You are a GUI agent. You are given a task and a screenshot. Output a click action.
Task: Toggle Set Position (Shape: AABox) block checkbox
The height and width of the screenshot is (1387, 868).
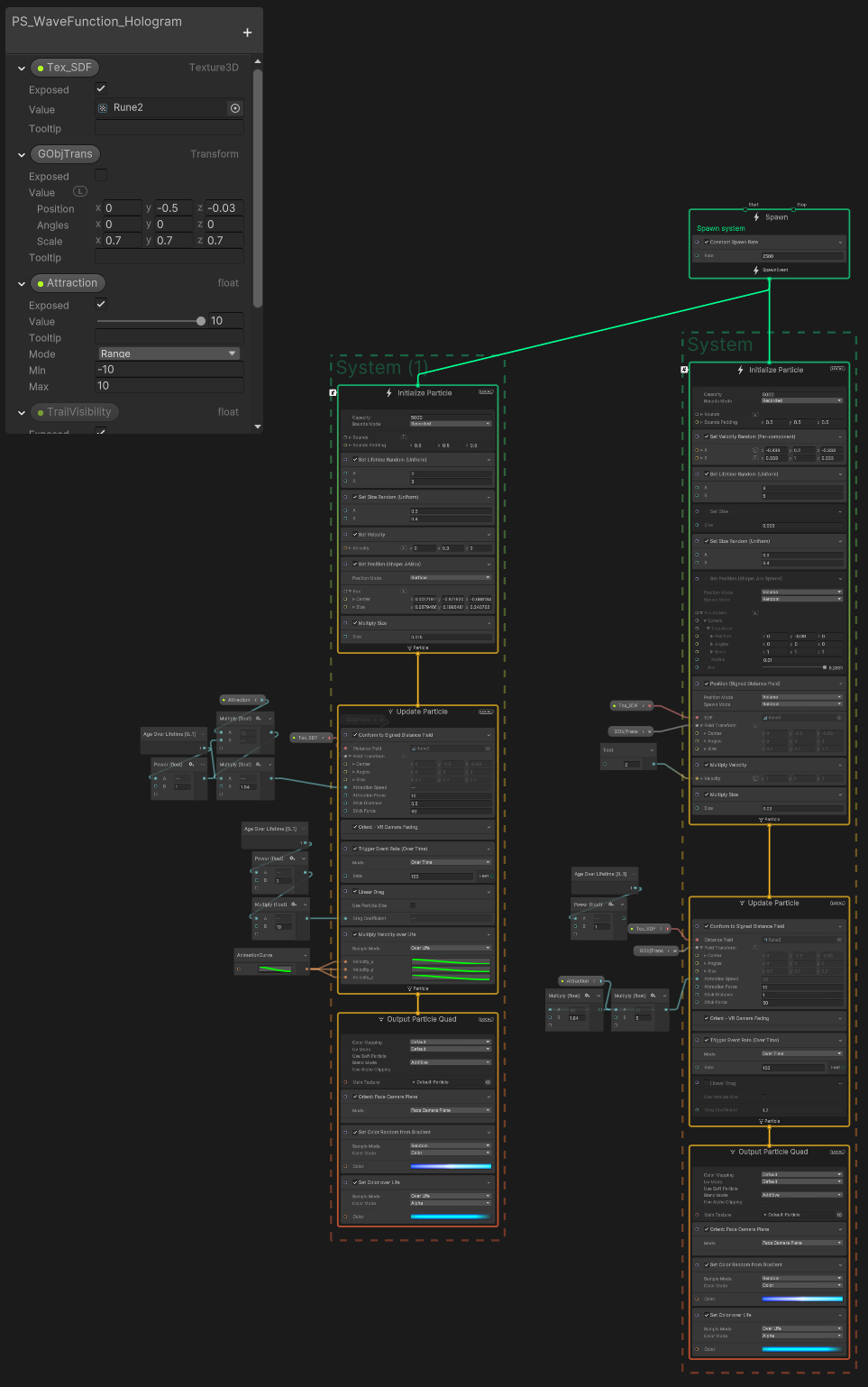point(355,565)
